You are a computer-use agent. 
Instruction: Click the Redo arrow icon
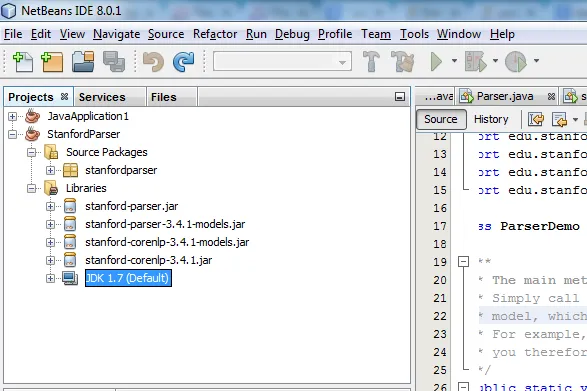(x=183, y=62)
